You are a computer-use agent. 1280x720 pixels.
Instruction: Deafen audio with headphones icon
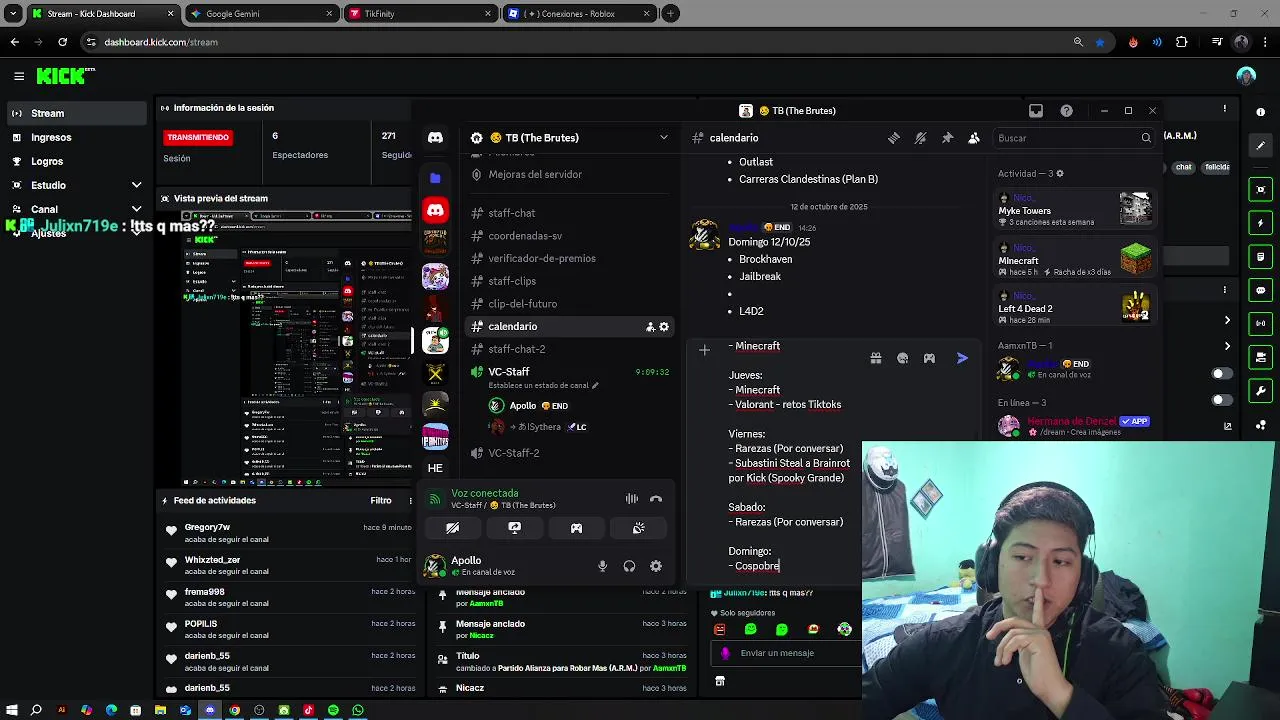629,566
